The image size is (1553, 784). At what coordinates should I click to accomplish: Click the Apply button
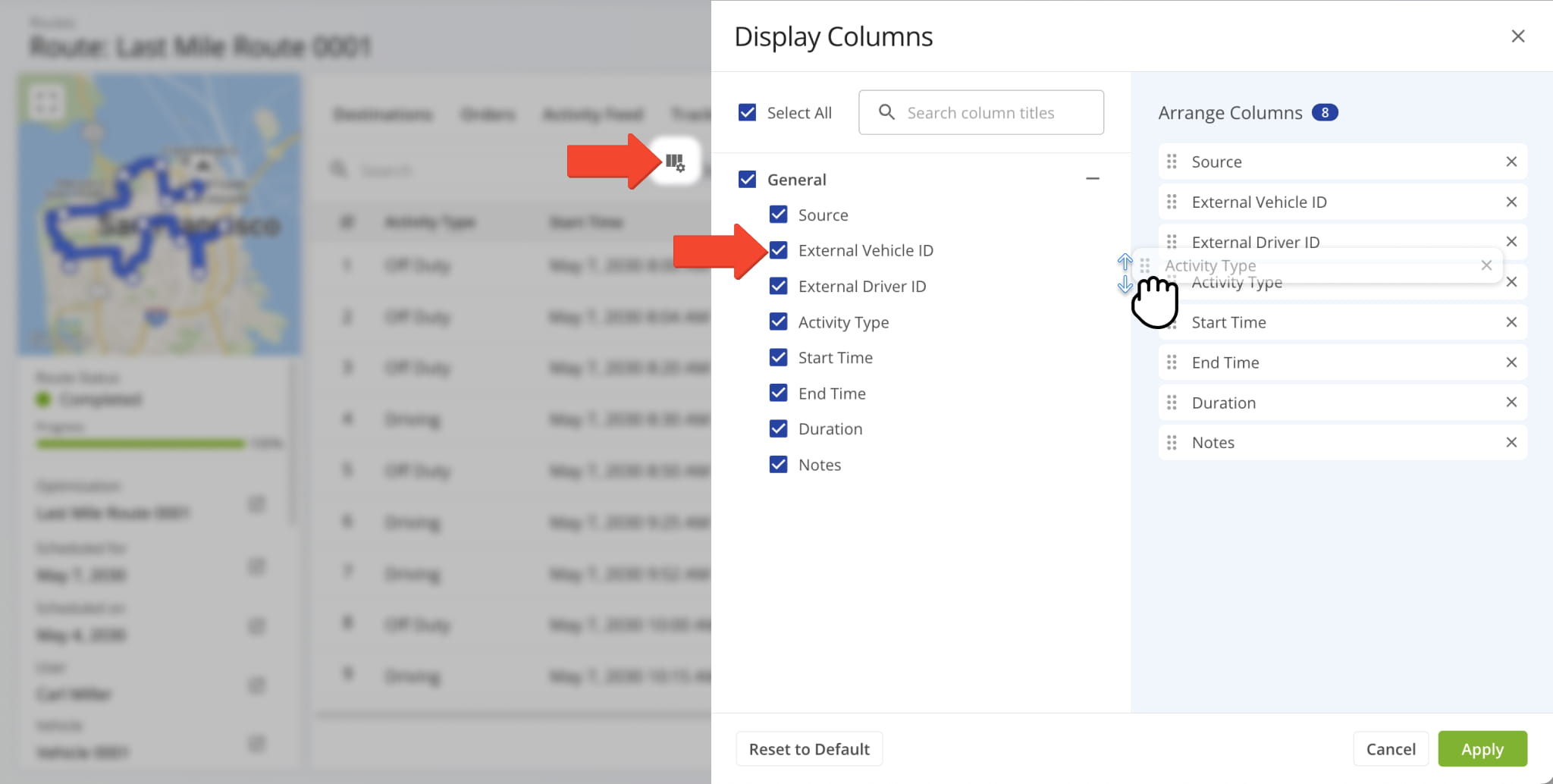[x=1482, y=749]
